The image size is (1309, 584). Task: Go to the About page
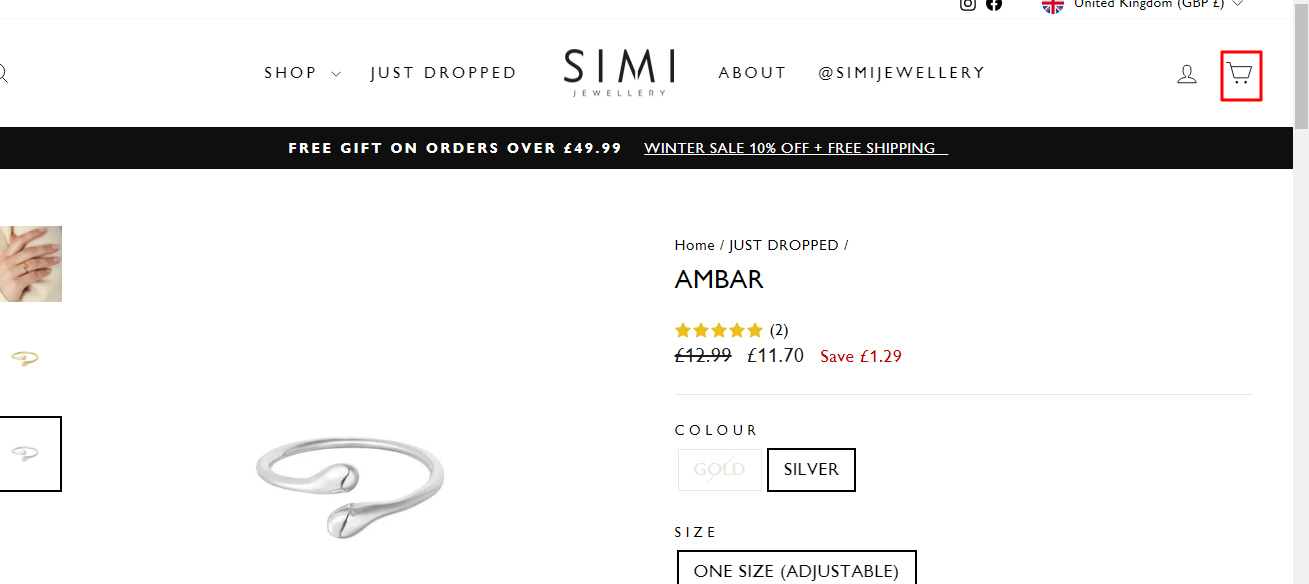coord(752,73)
